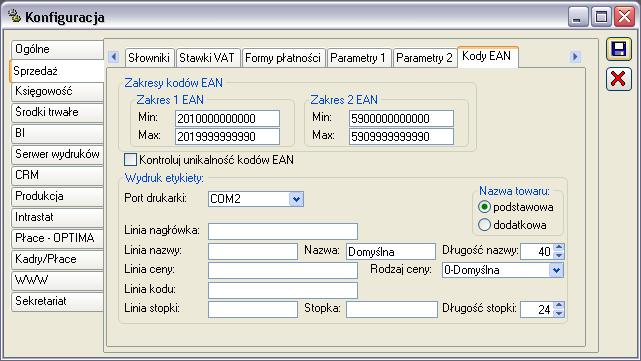Decrease Długość nazwy value
Screen dimensions: 641x361
click(558, 255)
